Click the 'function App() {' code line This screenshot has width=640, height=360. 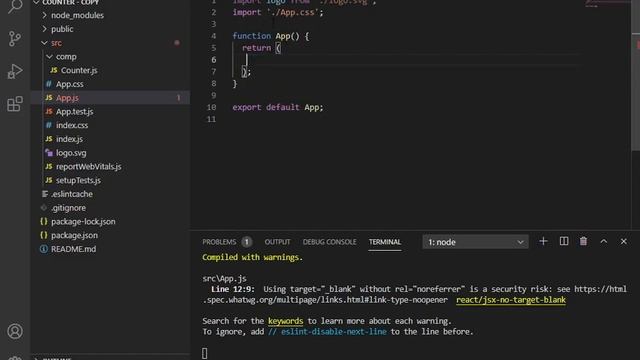click(x=271, y=36)
